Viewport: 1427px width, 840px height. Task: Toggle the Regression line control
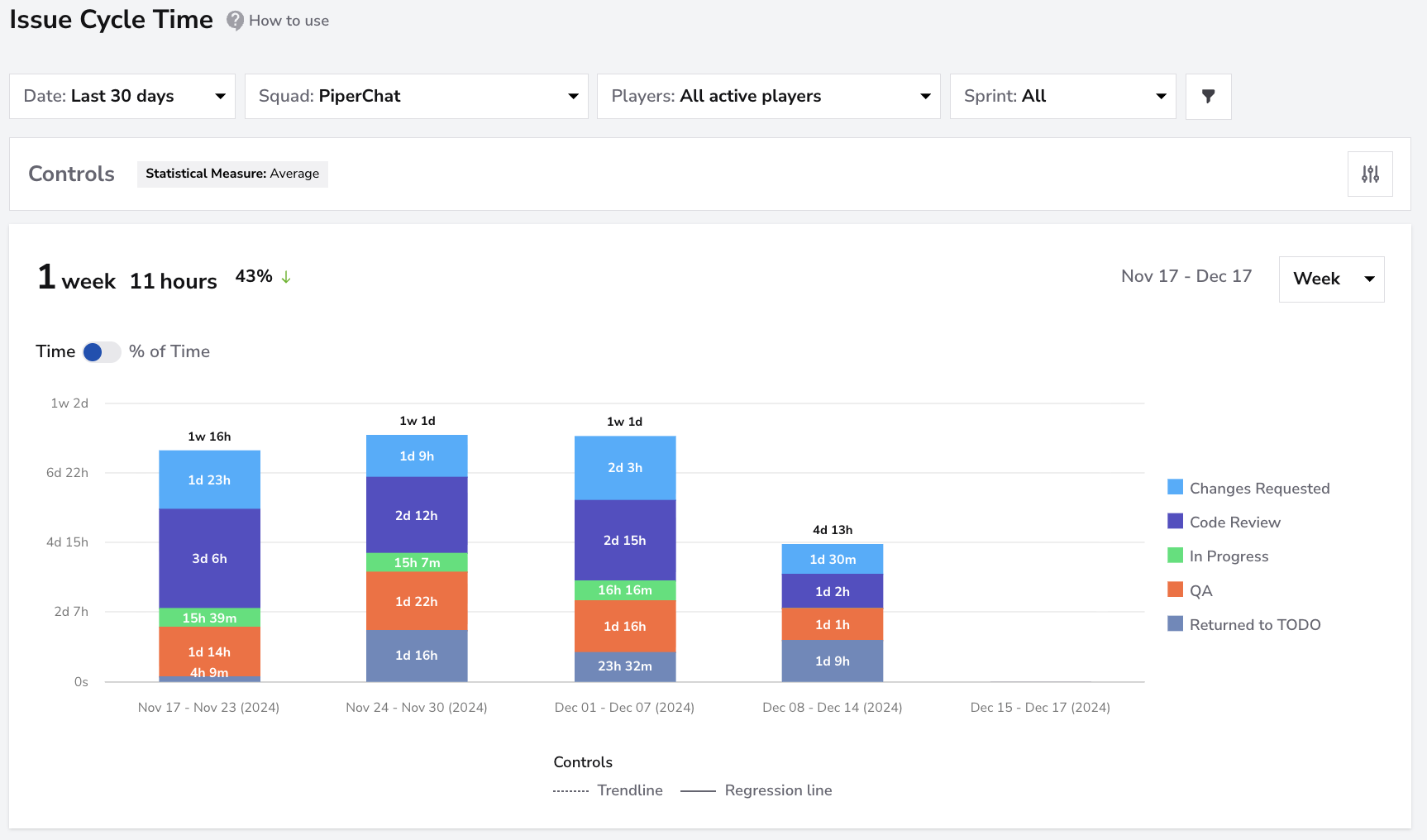click(756, 790)
